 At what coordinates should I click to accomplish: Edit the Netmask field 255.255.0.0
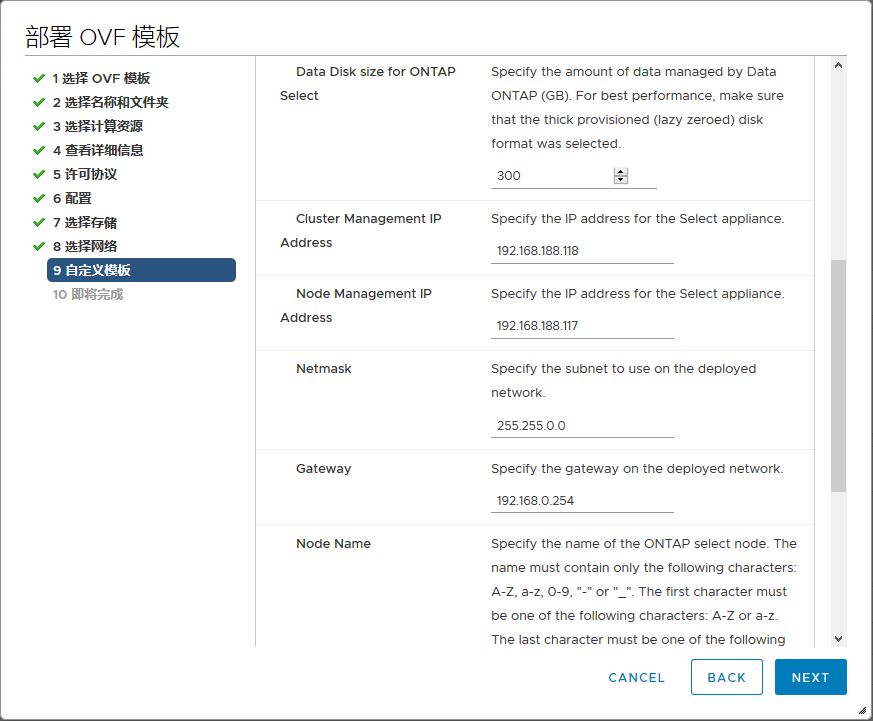[582, 426]
